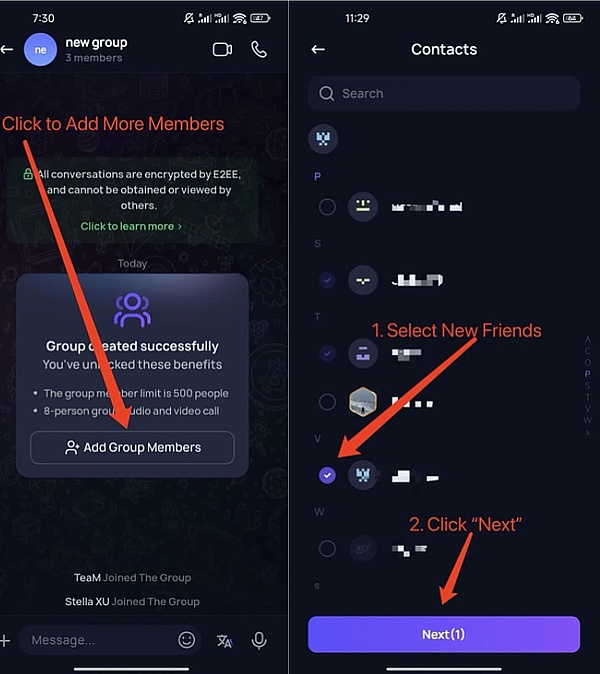Focus the Search contacts field

coord(444,93)
